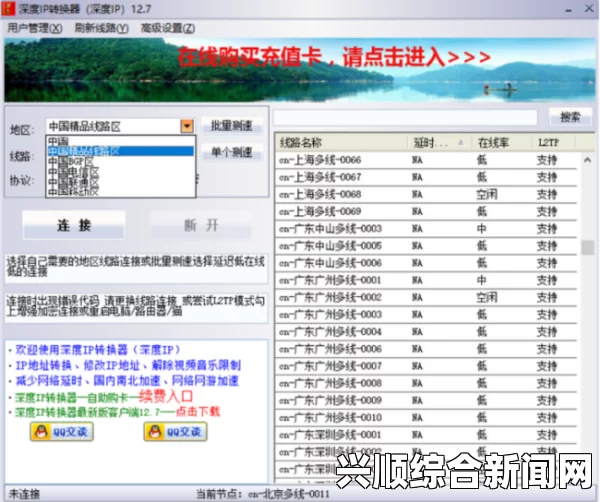The height and width of the screenshot is (502, 600).
Task: Open the 高级设置(Z) menu
Action: [x=168, y=28]
